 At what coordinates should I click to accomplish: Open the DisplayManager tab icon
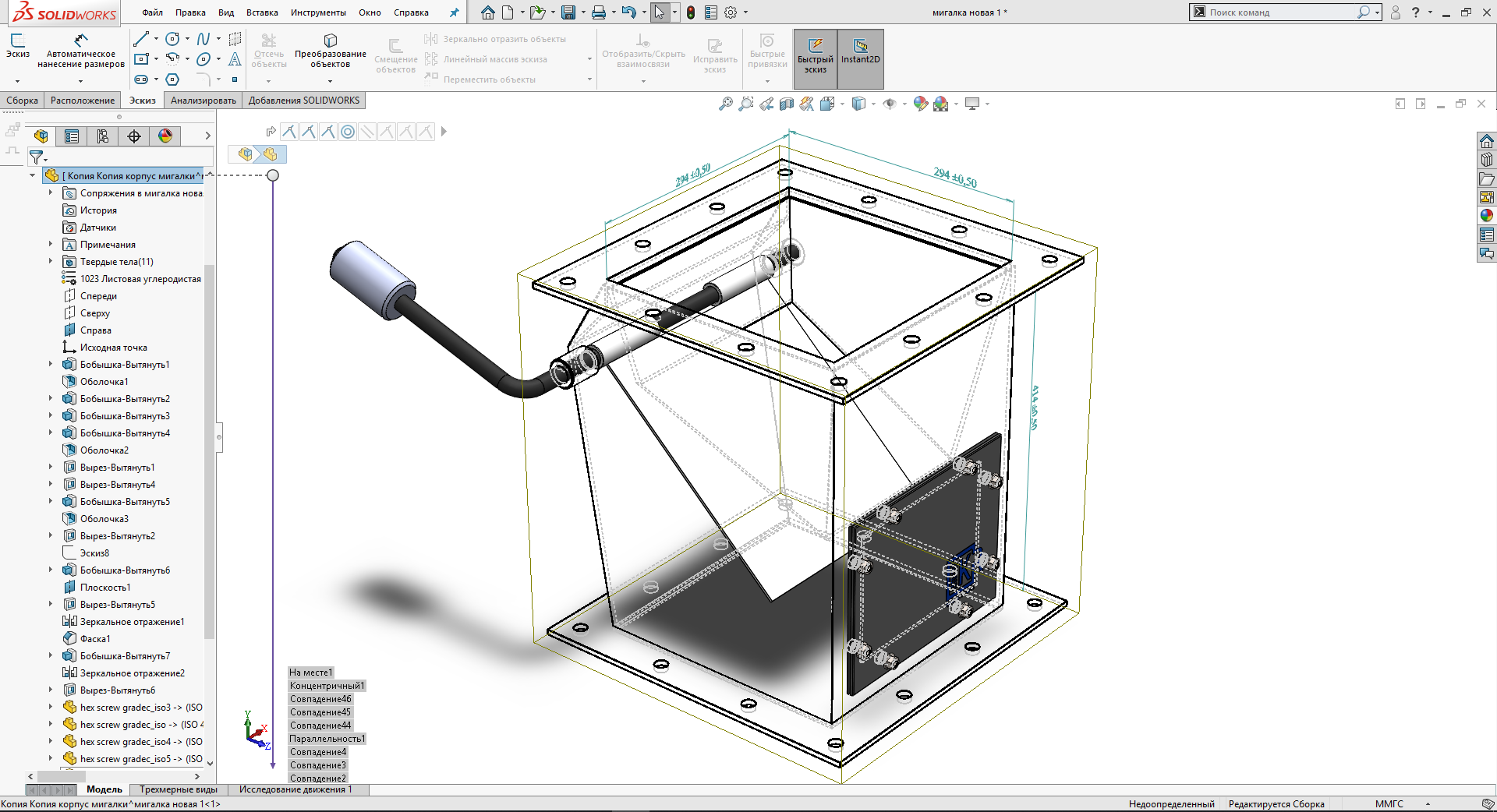[x=165, y=136]
